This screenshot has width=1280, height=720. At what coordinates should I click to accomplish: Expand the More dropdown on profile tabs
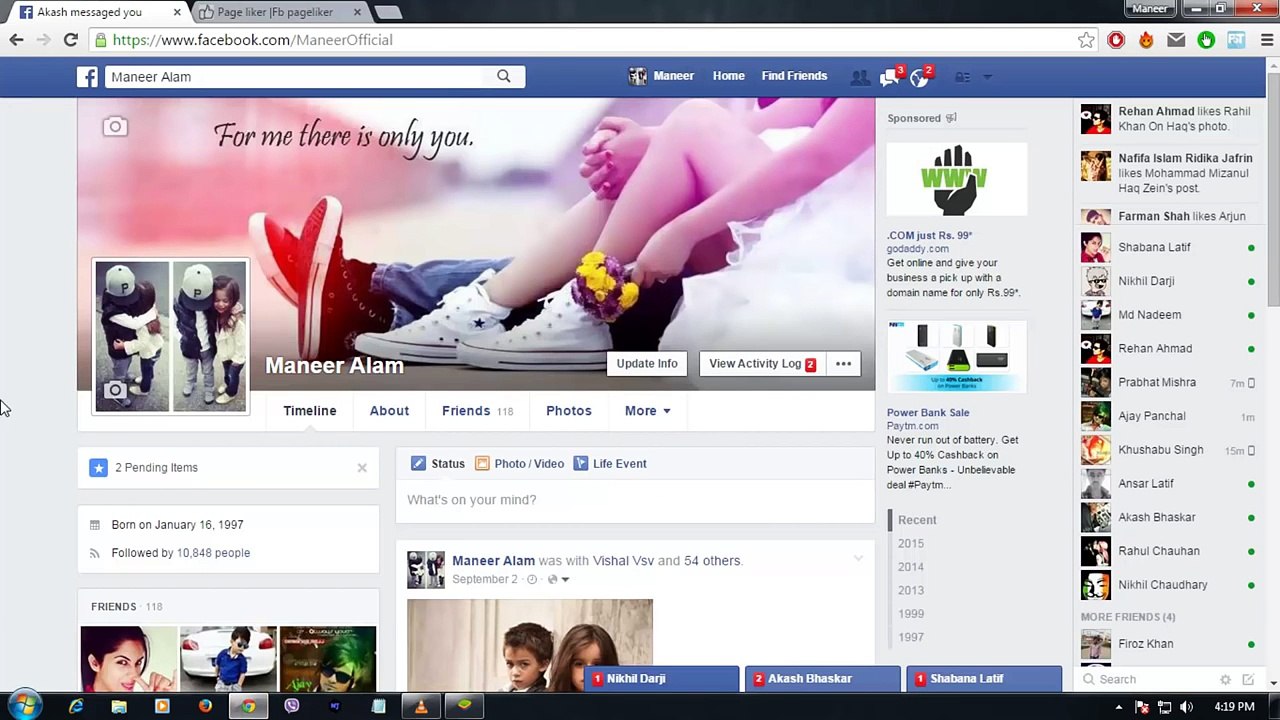click(x=647, y=411)
